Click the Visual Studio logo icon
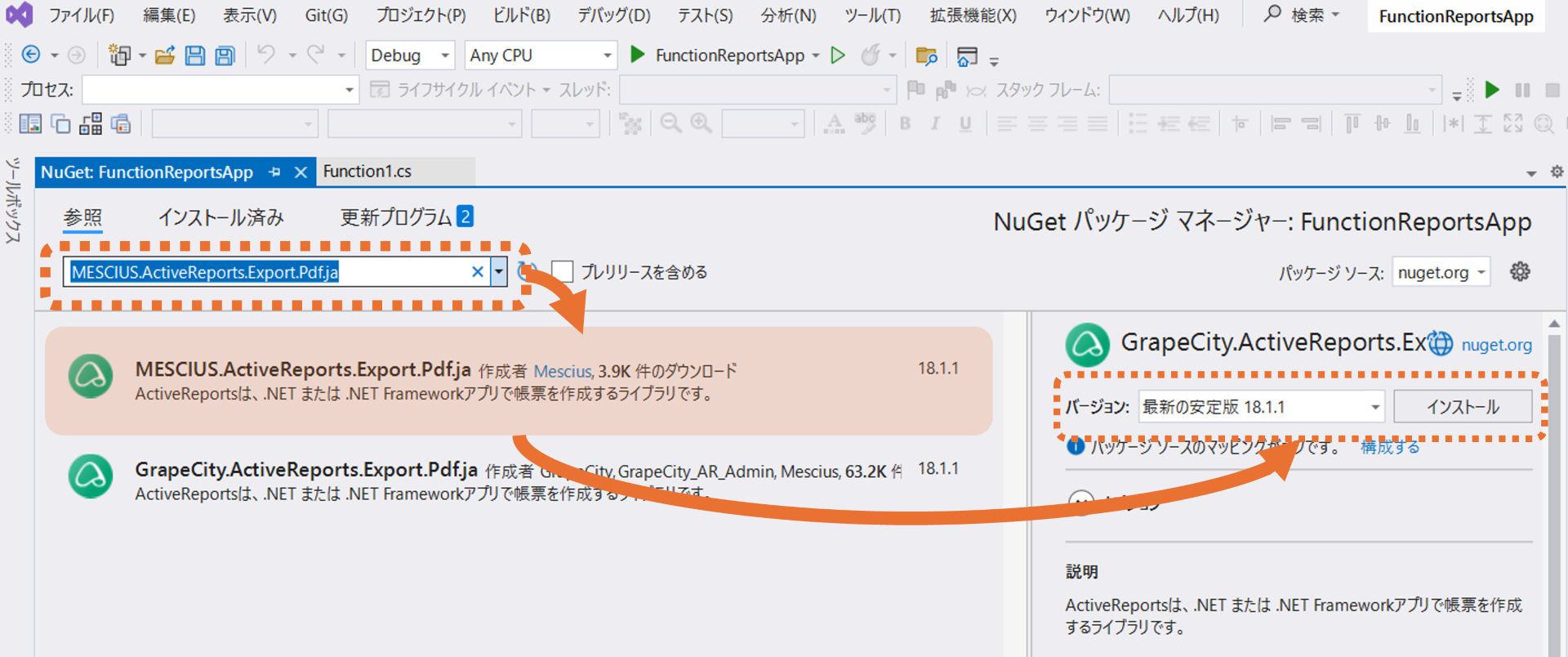1568x657 pixels. (x=19, y=14)
